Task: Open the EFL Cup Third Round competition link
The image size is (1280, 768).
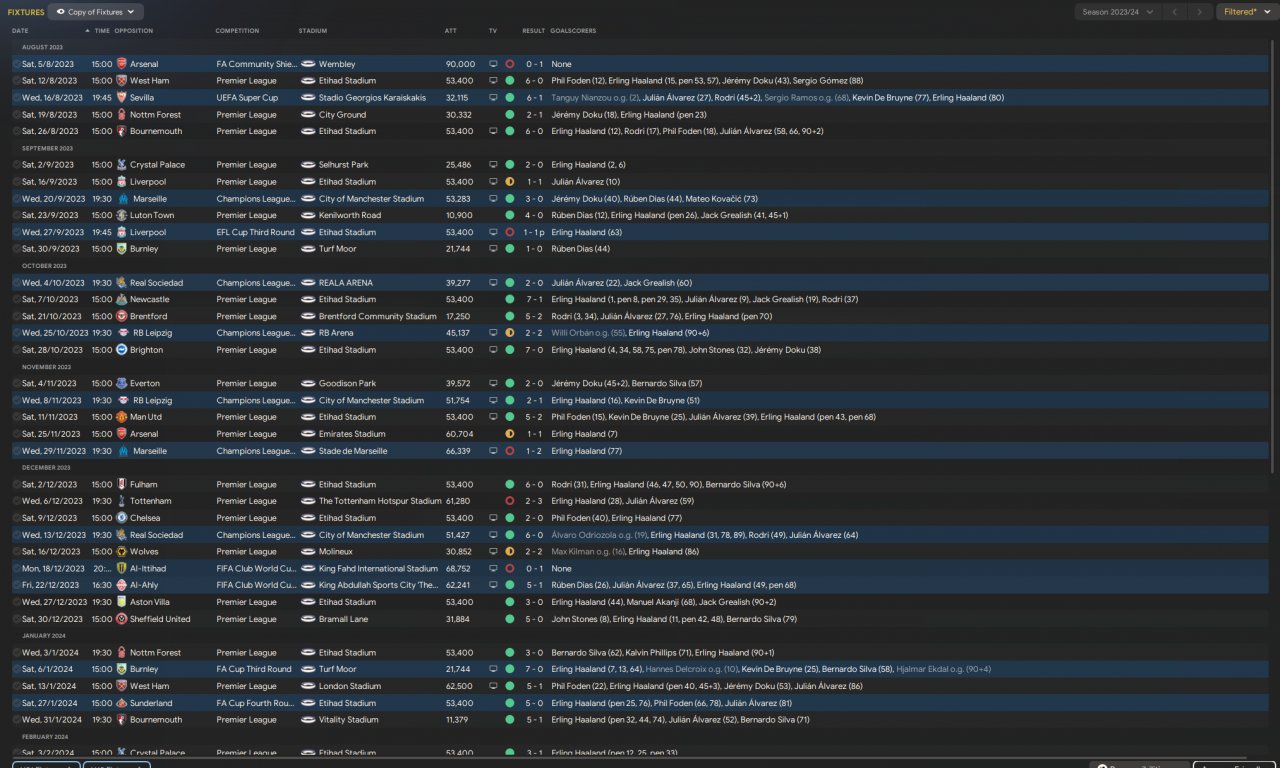Action: [x=255, y=232]
